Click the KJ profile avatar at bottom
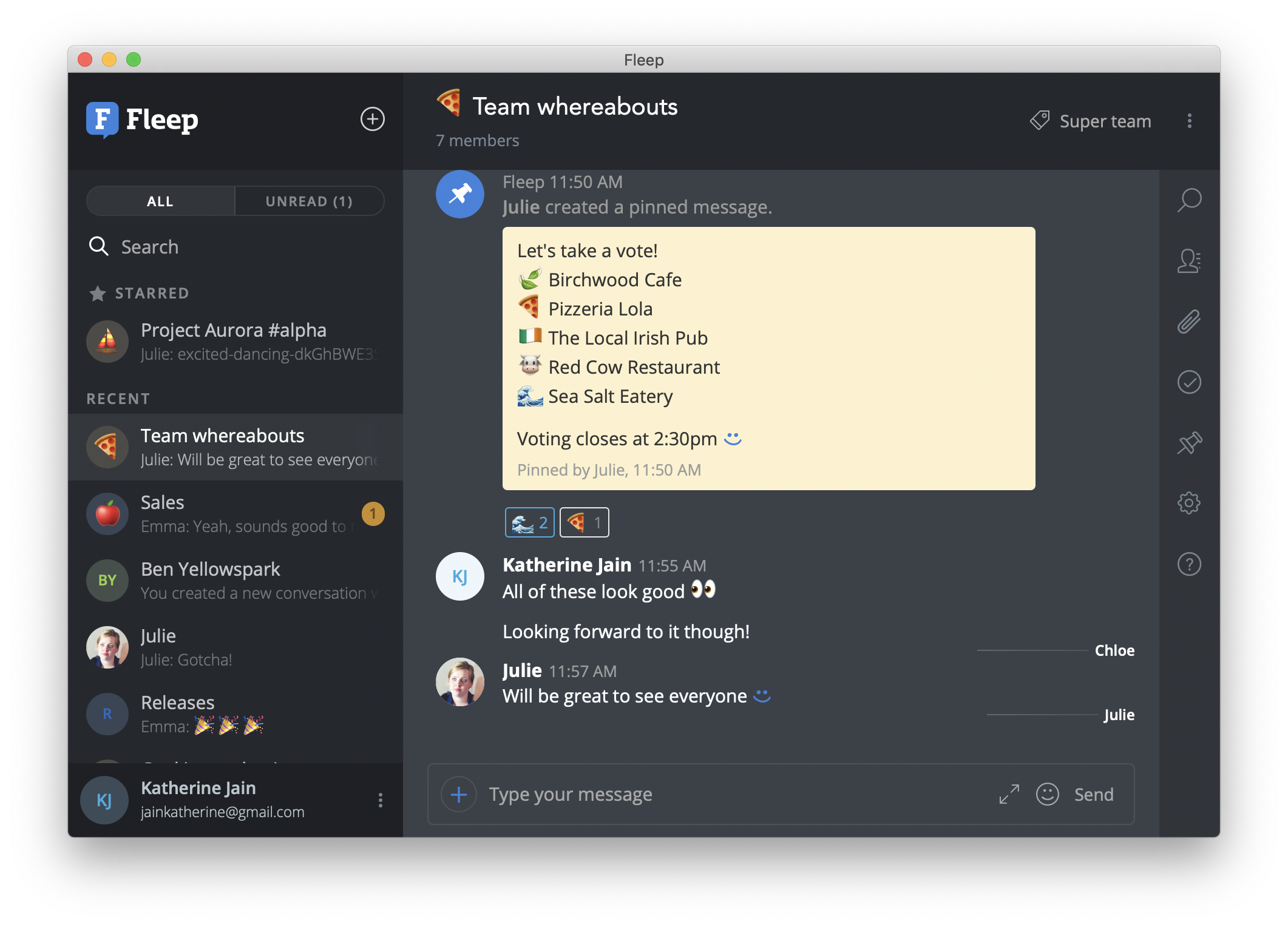This screenshot has width=1288, height=927. [x=104, y=800]
